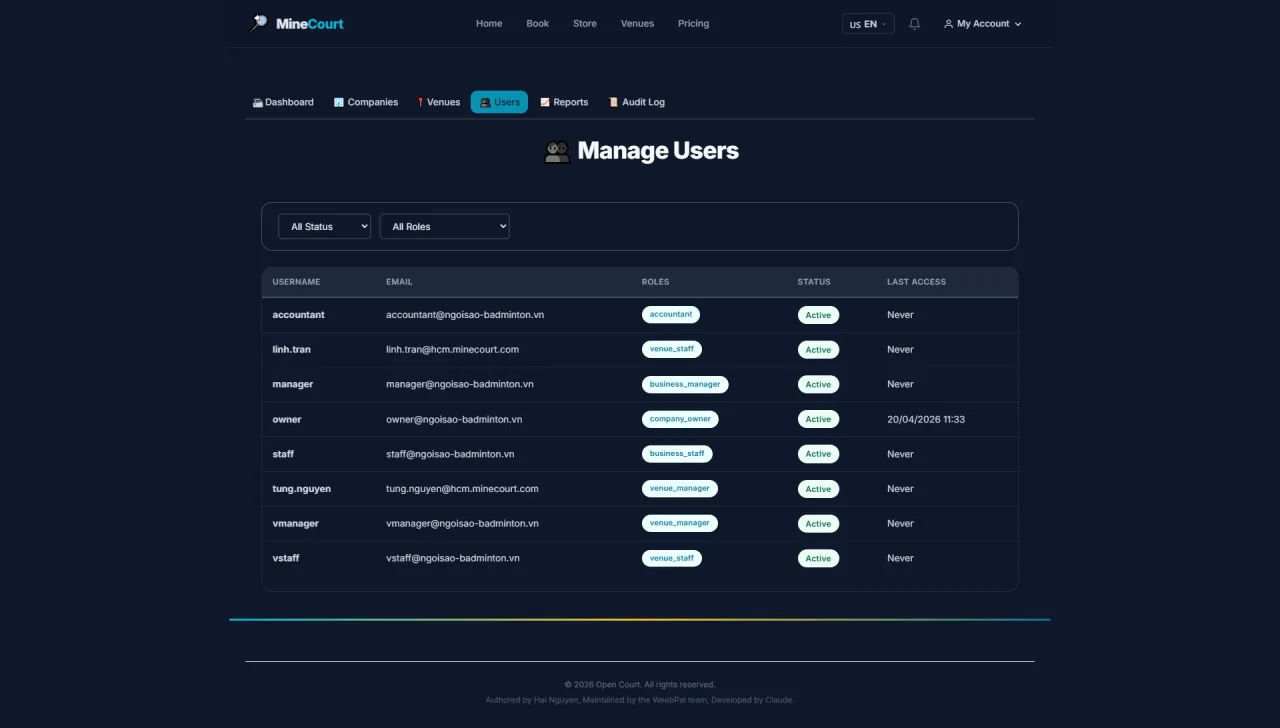Click the EMAIL column header

click(399, 282)
